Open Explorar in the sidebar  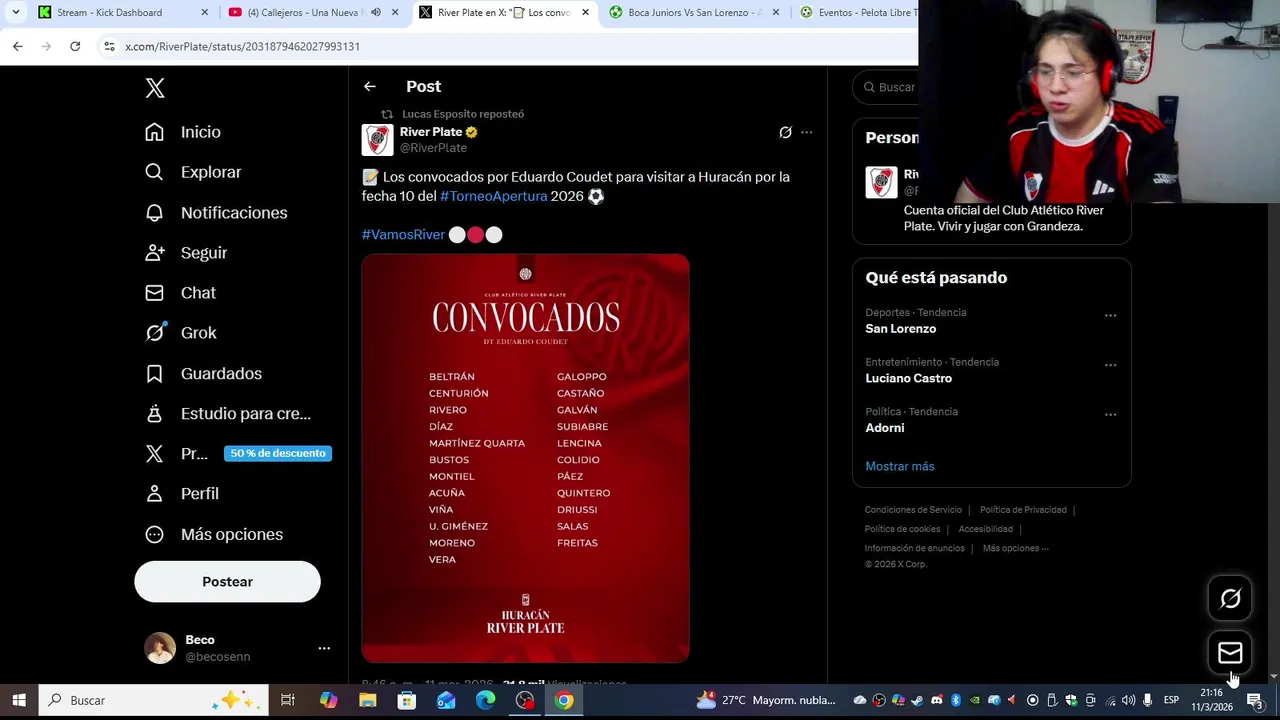pos(193,172)
